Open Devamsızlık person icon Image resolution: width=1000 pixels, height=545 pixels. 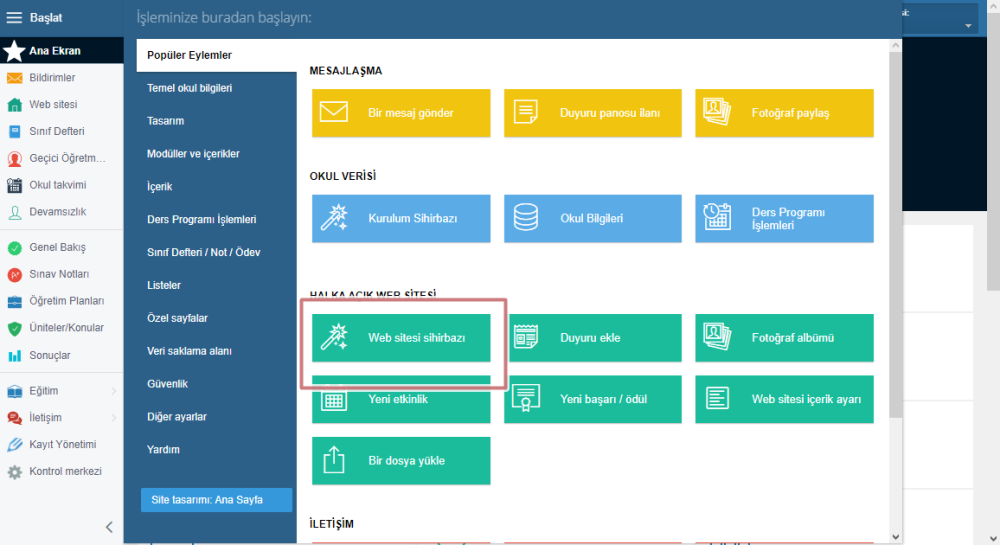pyautogui.click(x=14, y=212)
